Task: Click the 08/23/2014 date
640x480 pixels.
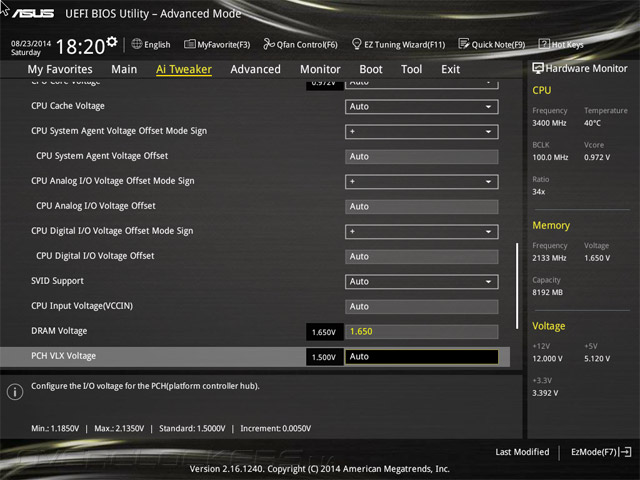Action: click(31, 43)
